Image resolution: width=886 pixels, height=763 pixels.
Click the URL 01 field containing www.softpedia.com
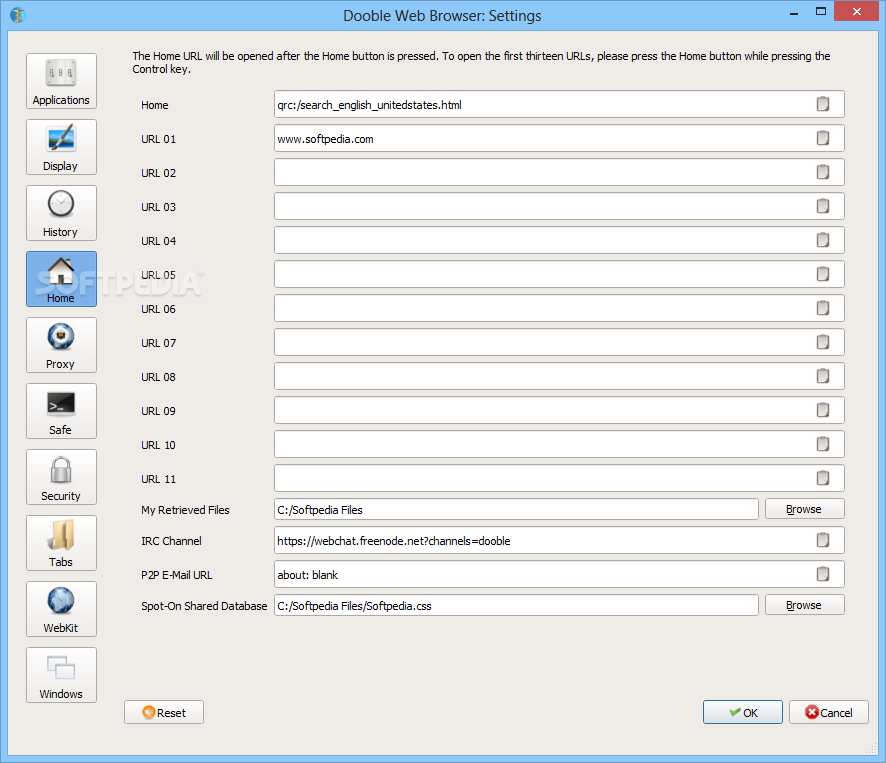pos(559,138)
